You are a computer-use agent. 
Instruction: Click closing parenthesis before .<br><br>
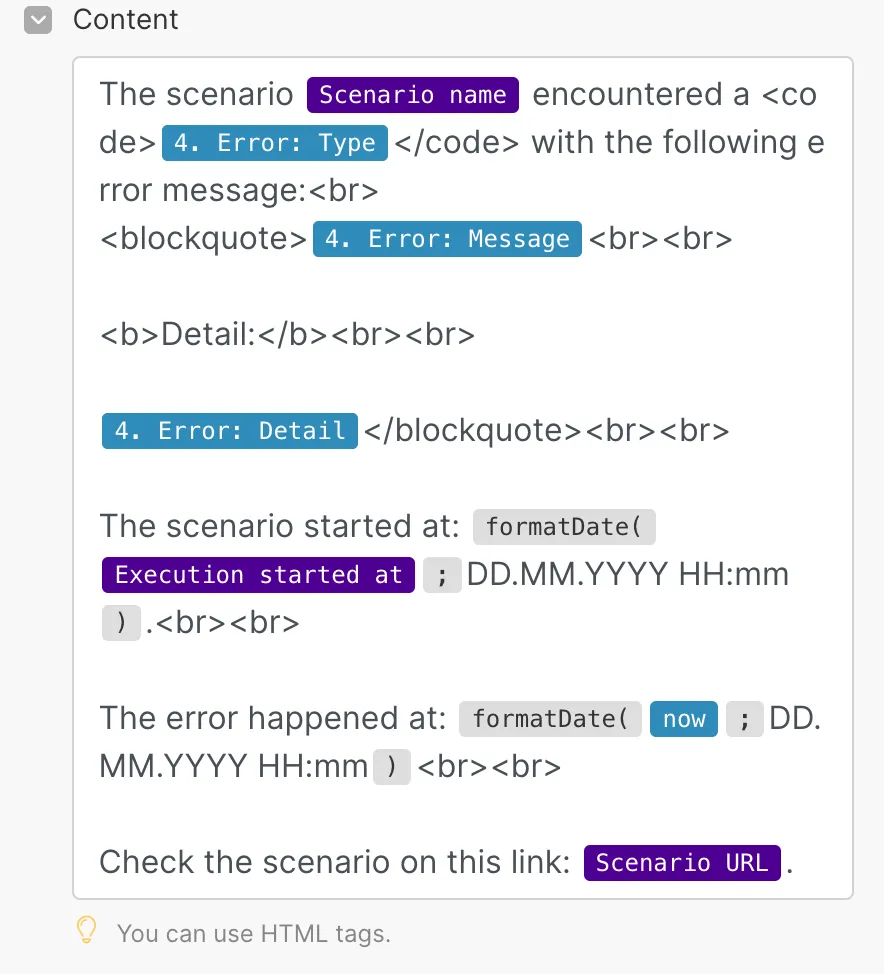pyautogui.click(x=121, y=623)
